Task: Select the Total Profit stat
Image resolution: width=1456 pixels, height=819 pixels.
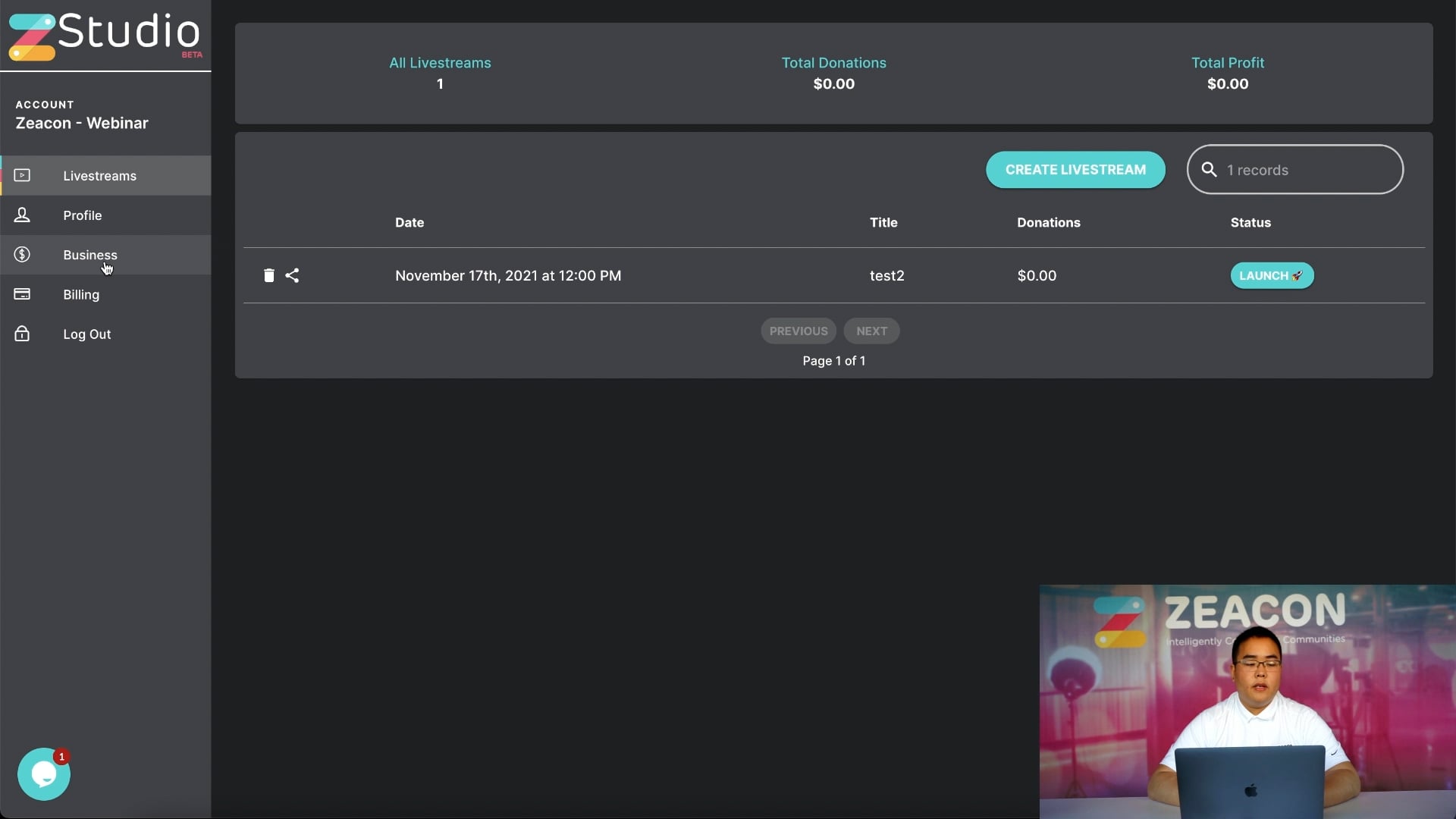Action: pyautogui.click(x=1228, y=73)
